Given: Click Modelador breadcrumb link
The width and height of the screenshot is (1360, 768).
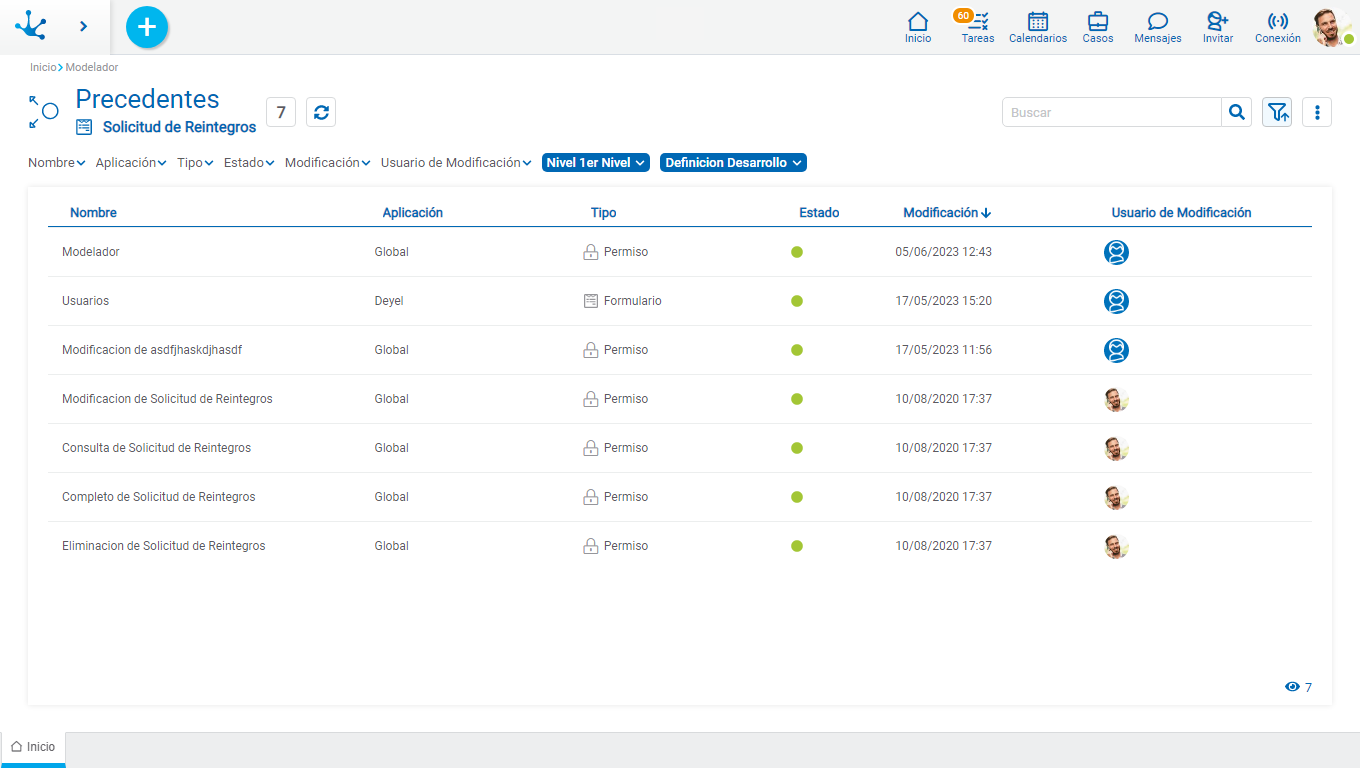Looking at the screenshot, I should coord(92,67).
